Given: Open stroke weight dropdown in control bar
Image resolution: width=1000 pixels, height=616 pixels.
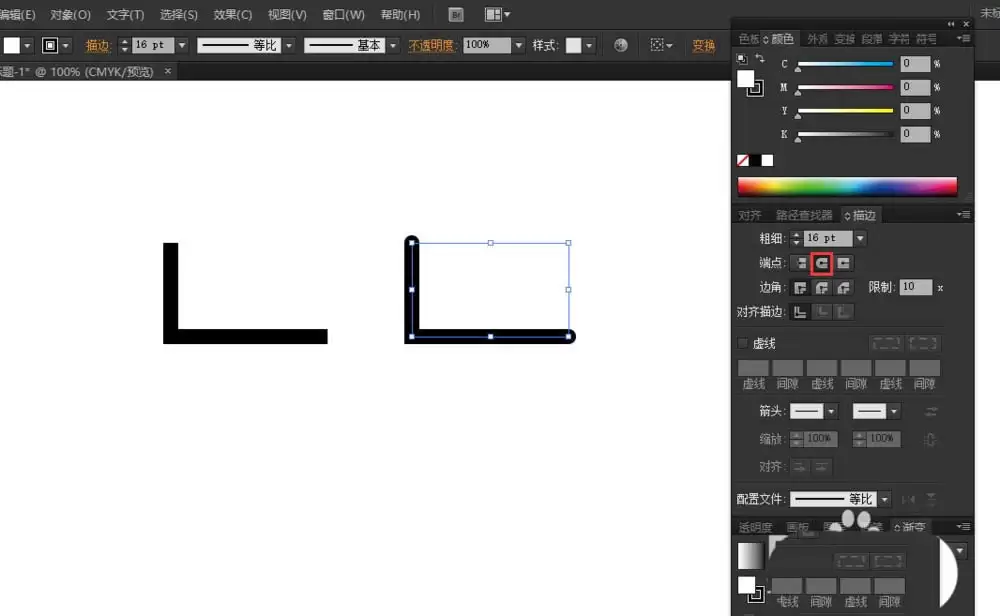Looking at the screenshot, I should pyautogui.click(x=182, y=45).
